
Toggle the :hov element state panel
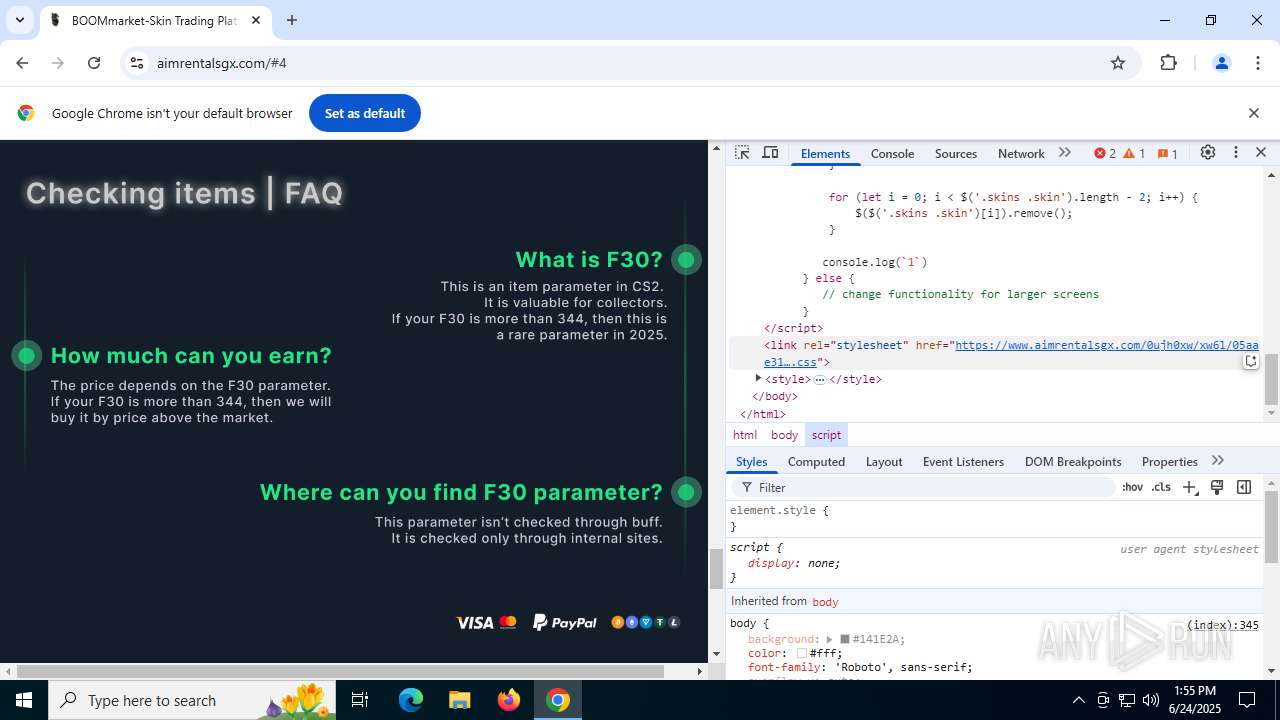[1132, 487]
